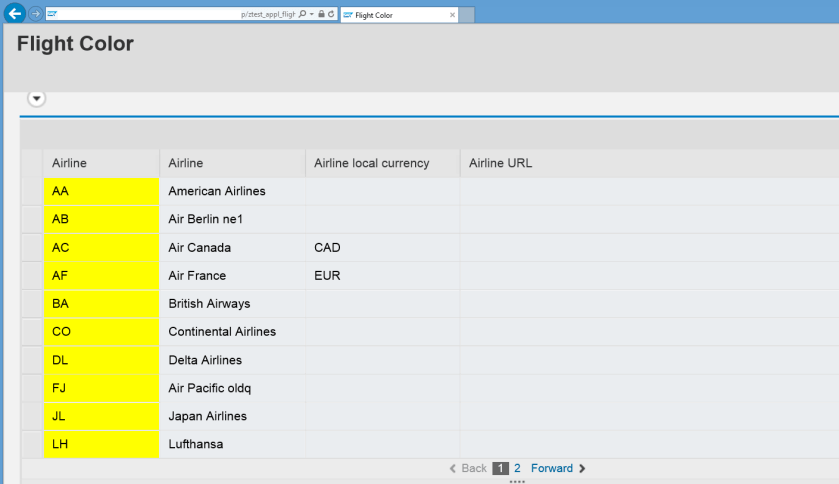Open the address bar autocomplete dropdown arrow
The image size is (839, 484).
tap(311, 14)
